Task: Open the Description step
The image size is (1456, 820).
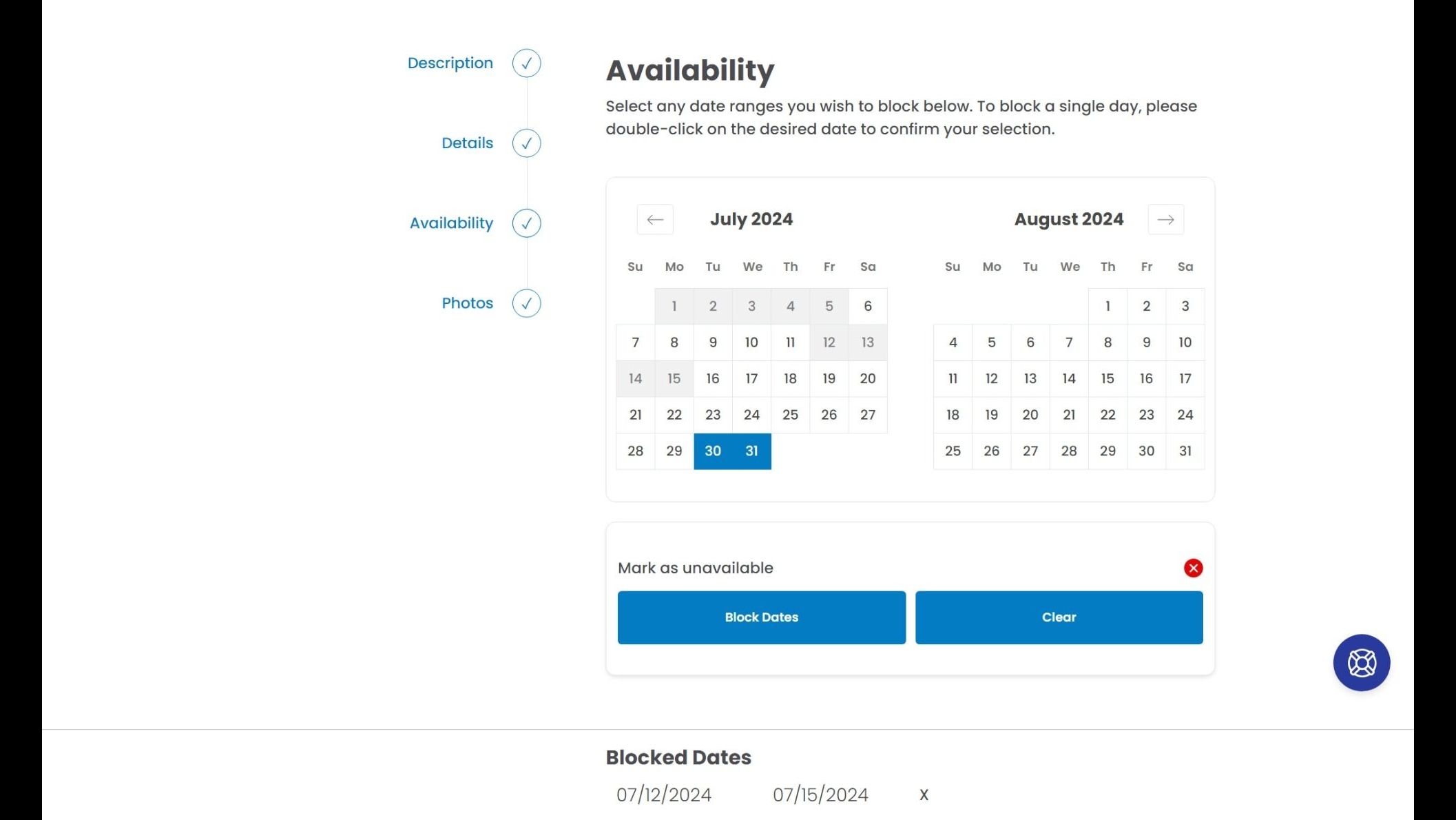Action: (450, 63)
